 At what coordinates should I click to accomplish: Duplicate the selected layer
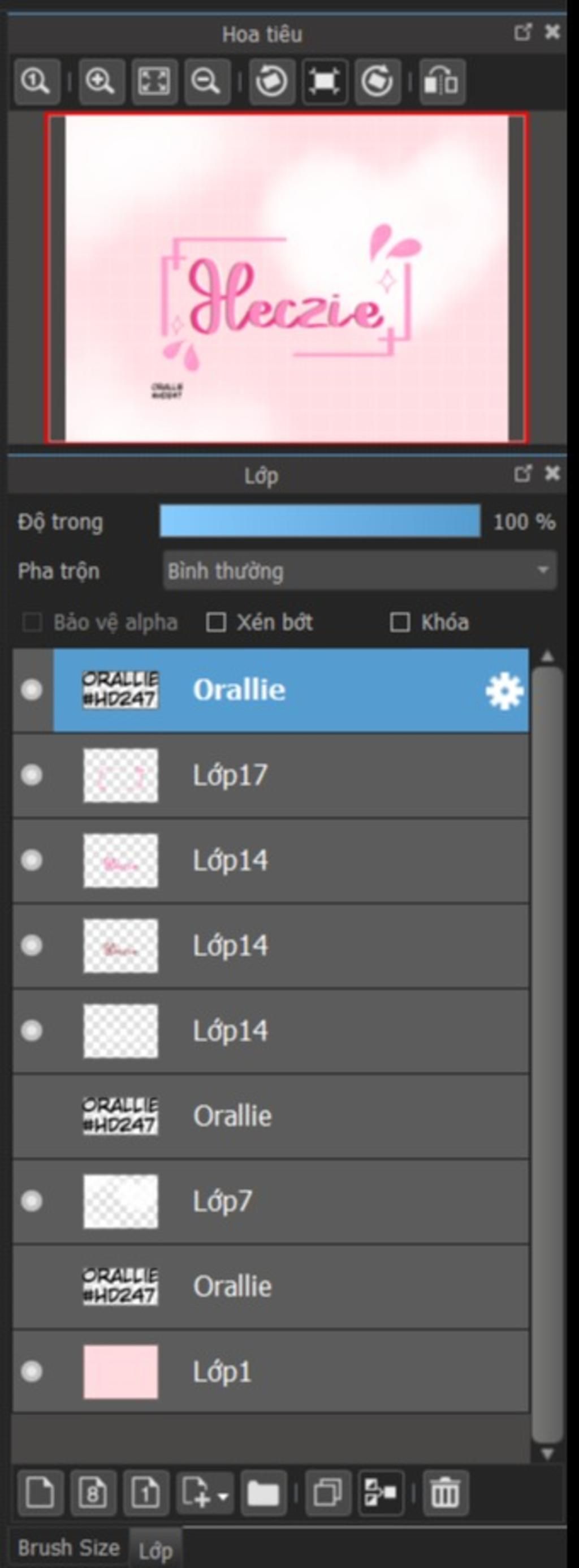328,1493
